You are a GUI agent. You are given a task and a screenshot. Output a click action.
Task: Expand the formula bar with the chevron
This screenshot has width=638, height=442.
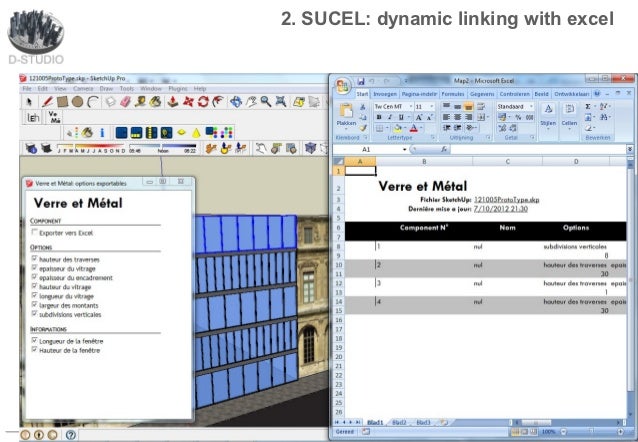[x=629, y=149]
